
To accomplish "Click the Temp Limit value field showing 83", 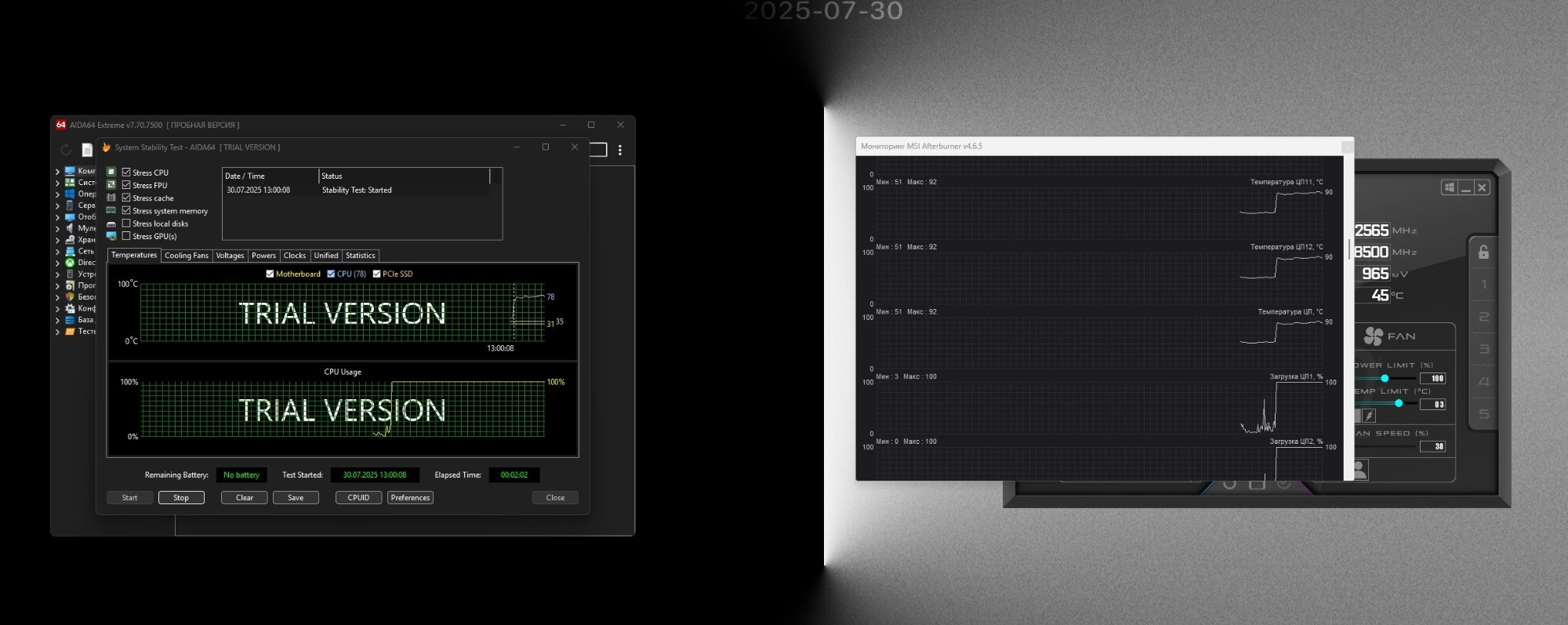I will (1433, 405).
